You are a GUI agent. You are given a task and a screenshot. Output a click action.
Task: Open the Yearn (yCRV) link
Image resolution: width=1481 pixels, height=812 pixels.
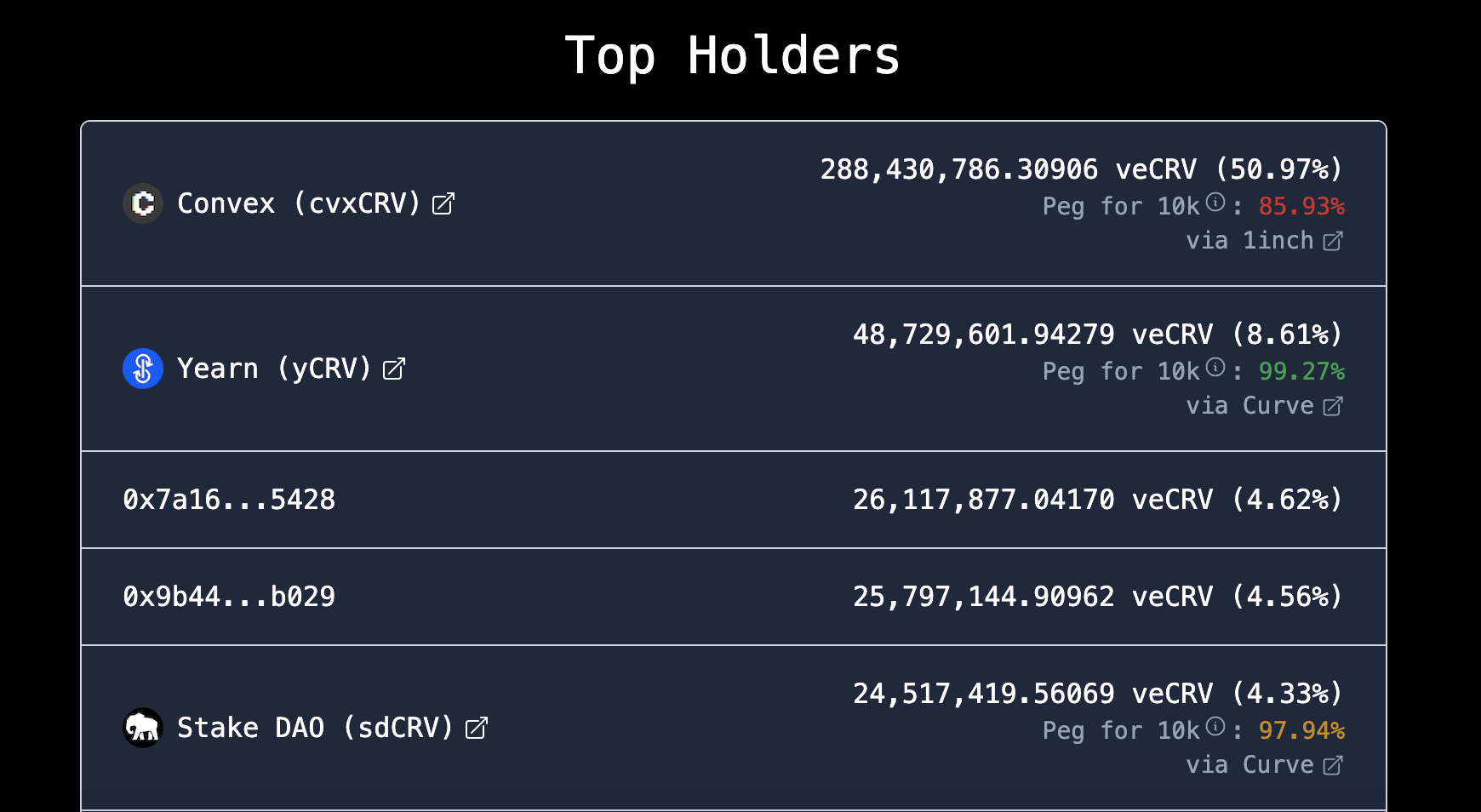[x=274, y=369]
